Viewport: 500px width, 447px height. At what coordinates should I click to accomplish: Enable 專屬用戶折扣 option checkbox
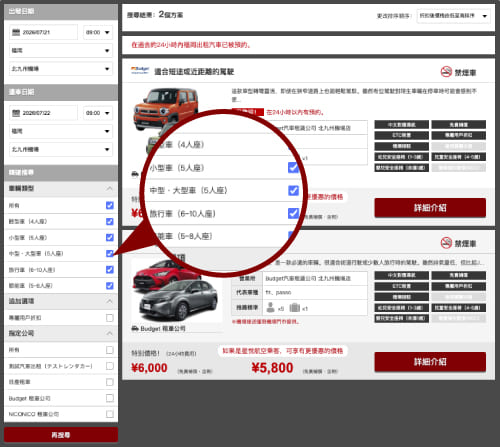point(110,318)
